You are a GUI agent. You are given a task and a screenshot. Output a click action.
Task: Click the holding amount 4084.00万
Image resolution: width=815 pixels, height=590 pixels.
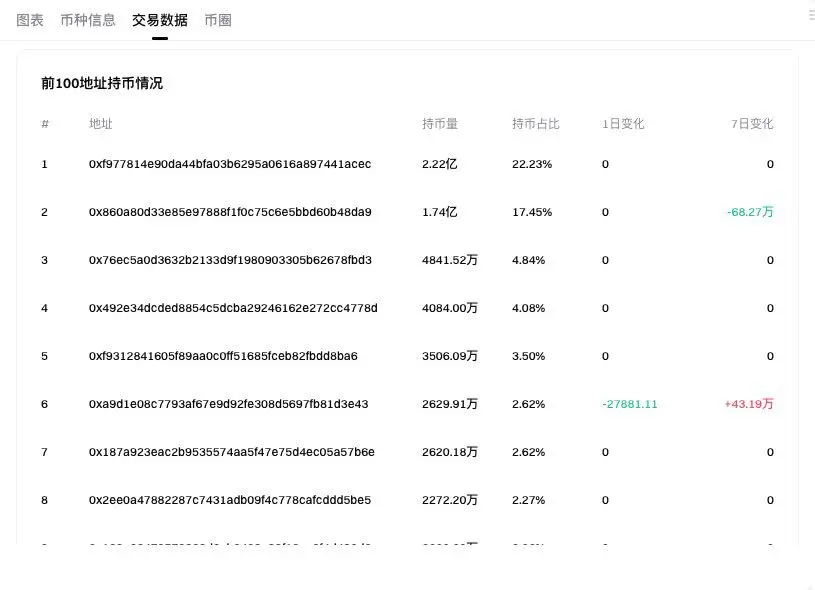pos(450,308)
